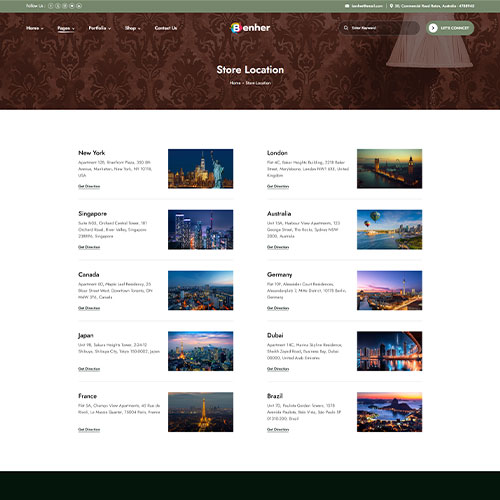The height and width of the screenshot is (500, 500).
Task: Click the arrow circle in Let's Connect button
Action: point(433,28)
